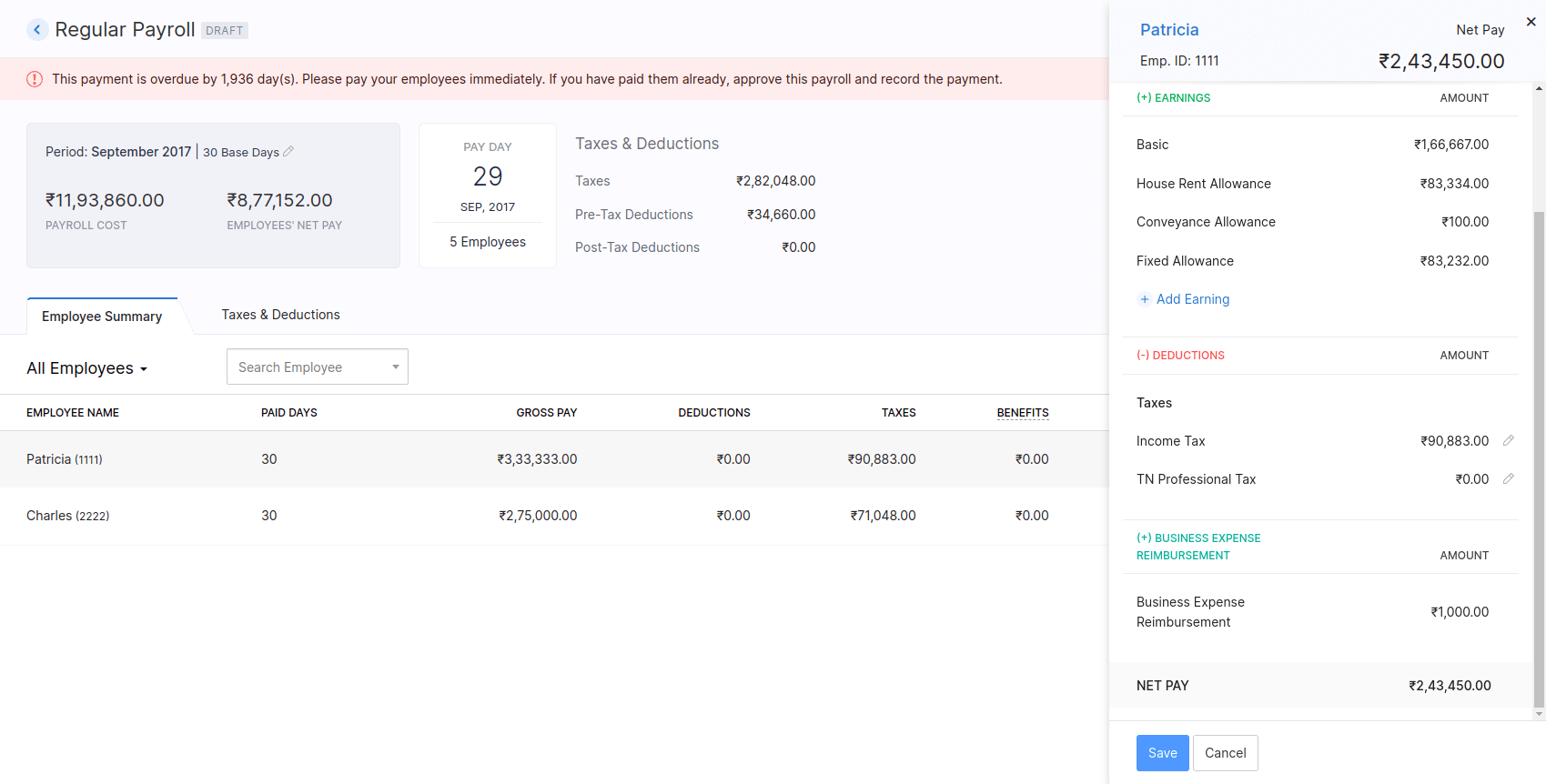Click the back arrow beside Regular Payroll

click(37, 30)
